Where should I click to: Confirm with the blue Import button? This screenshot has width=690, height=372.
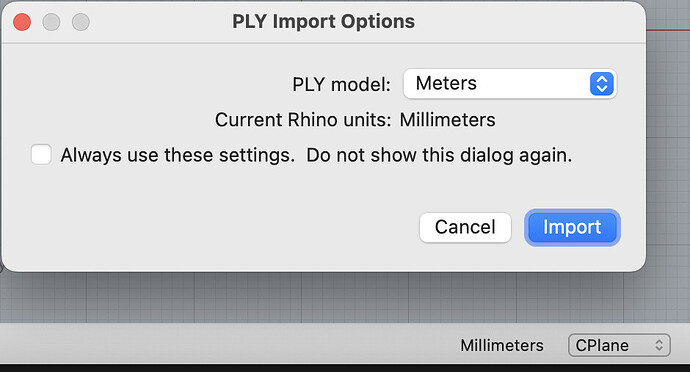coord(572,227)
